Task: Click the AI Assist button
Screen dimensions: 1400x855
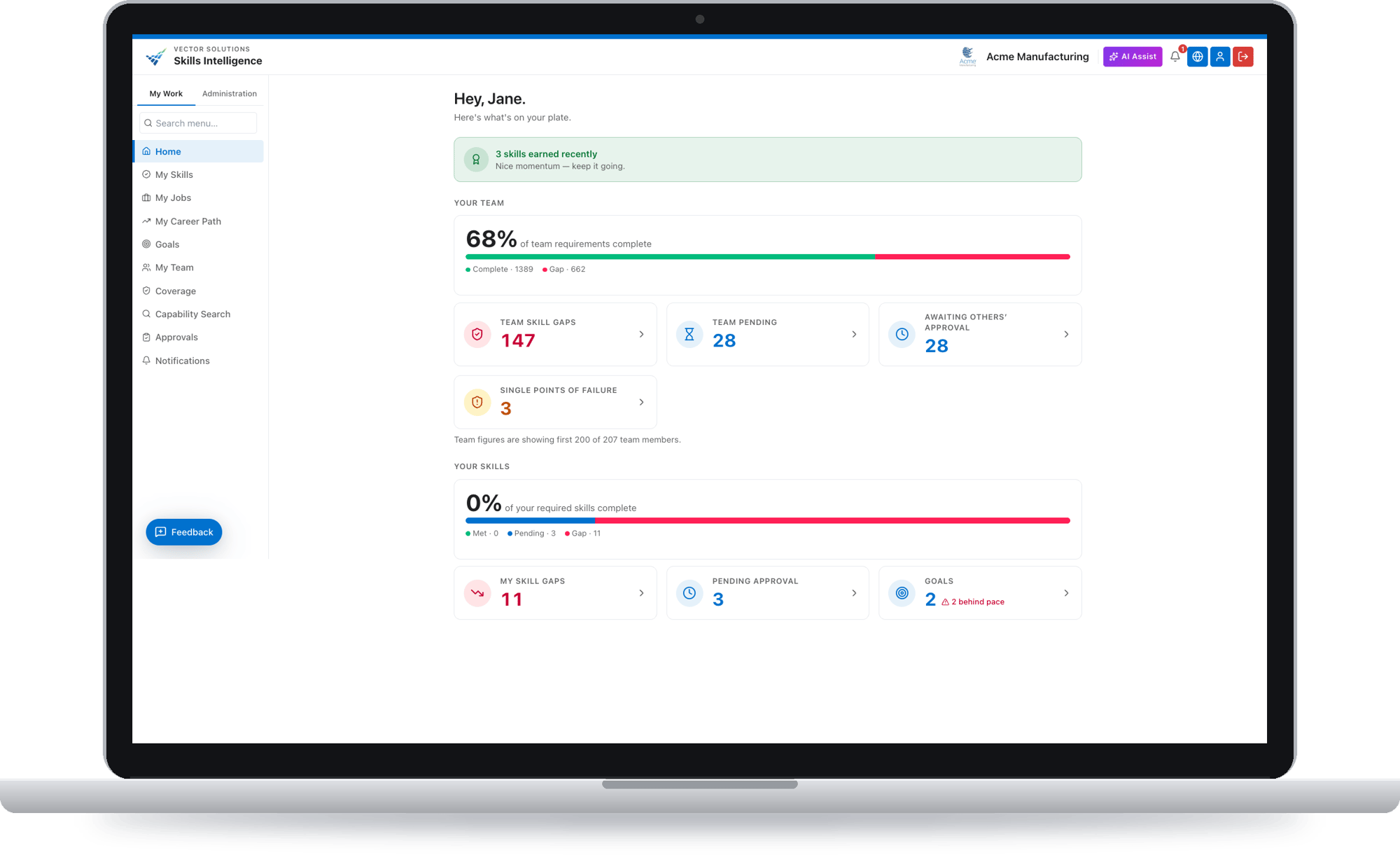Action: [1133, 57]
